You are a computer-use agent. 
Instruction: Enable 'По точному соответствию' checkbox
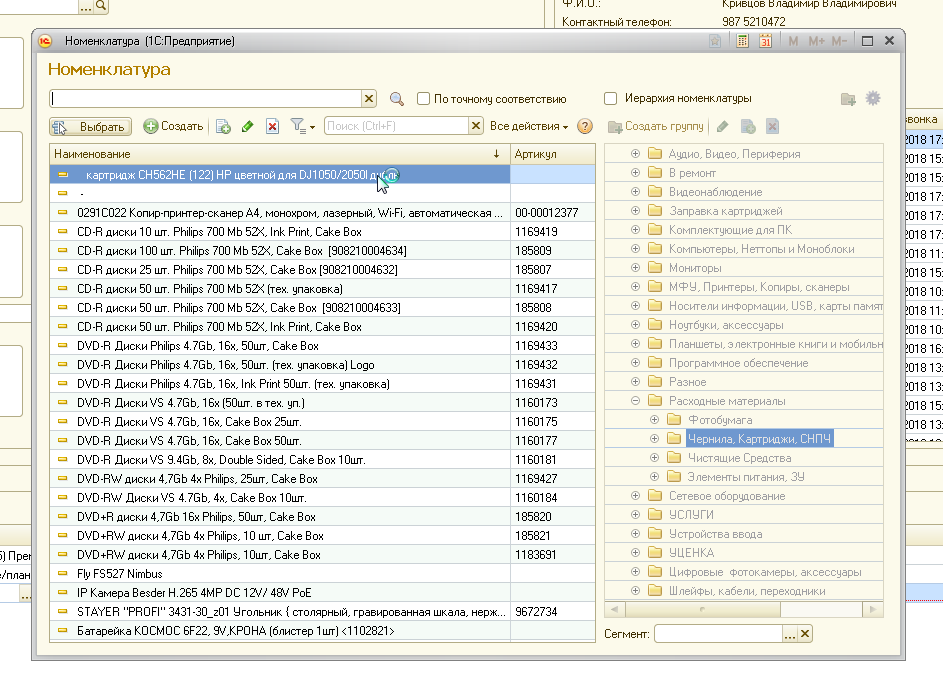[425, 99]
